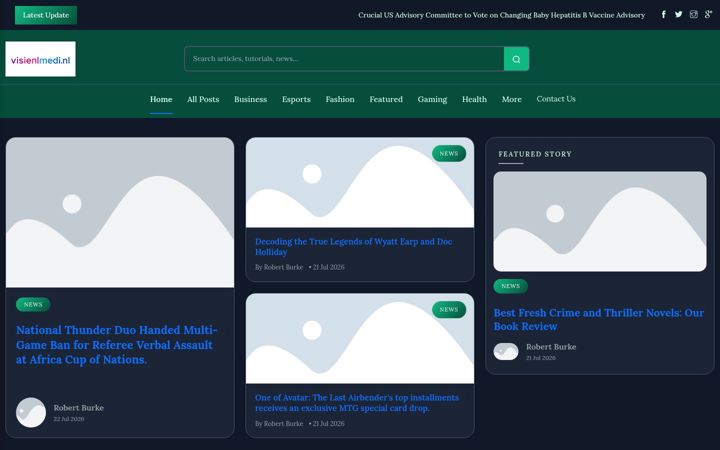
Task: Go to the Home menu item
Action: [x=161, y=99]
